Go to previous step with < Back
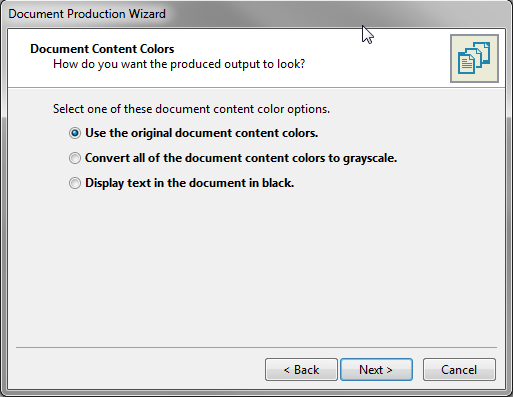 [301, 370]
